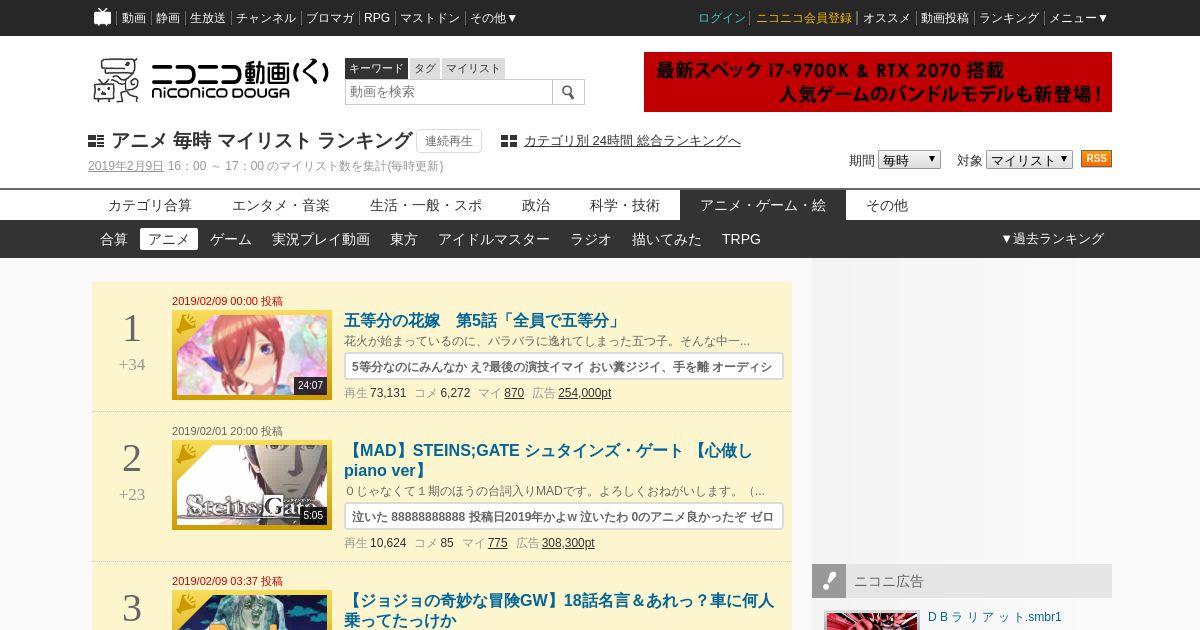Click ad megaphone icon on 五等分の花嫁 thumbnail
The height and width of the screenshot is (630, 1200).
(x=186, y=322)
